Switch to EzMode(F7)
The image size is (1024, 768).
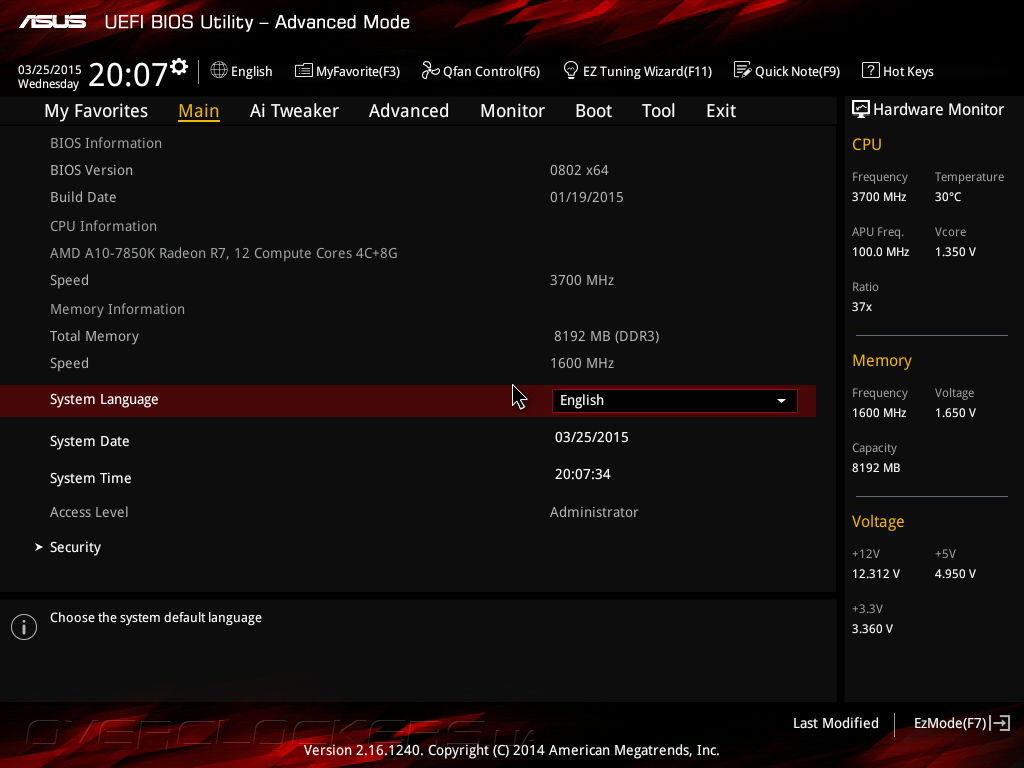[961, 723]
